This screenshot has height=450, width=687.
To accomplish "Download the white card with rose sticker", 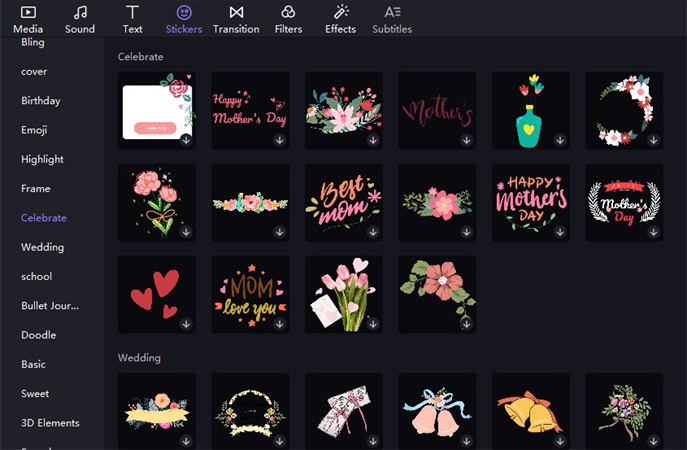I will pos(186,140).
